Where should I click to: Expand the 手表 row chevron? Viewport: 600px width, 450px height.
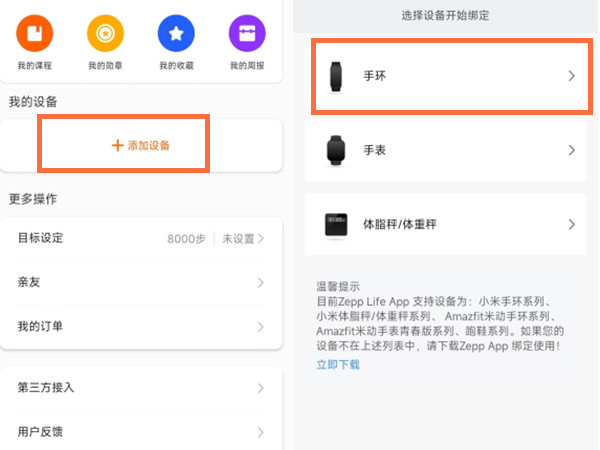(572, 151)
